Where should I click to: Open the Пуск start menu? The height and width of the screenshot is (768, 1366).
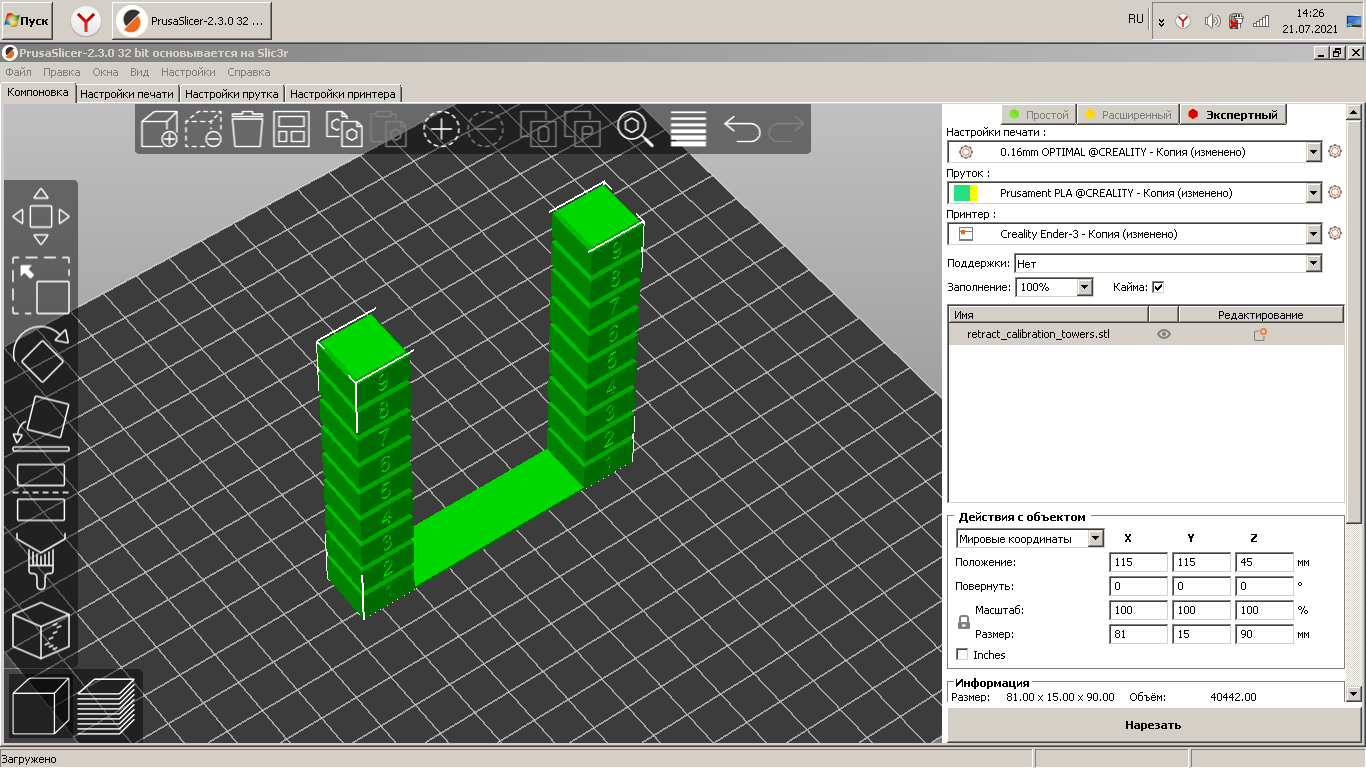click(x=28, y=20)
